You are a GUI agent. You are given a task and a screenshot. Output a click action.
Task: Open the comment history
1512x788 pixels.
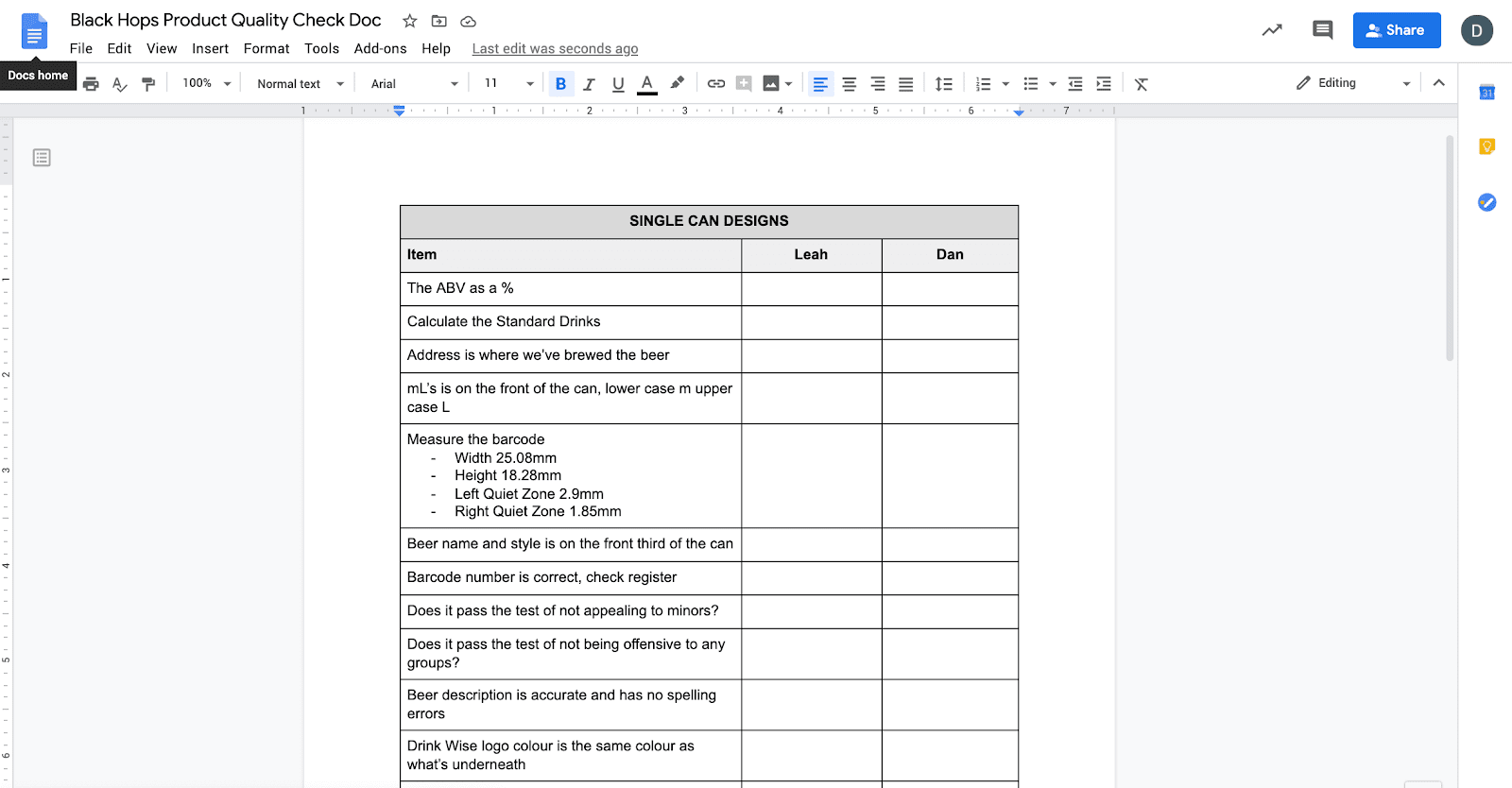point(1322,30)
